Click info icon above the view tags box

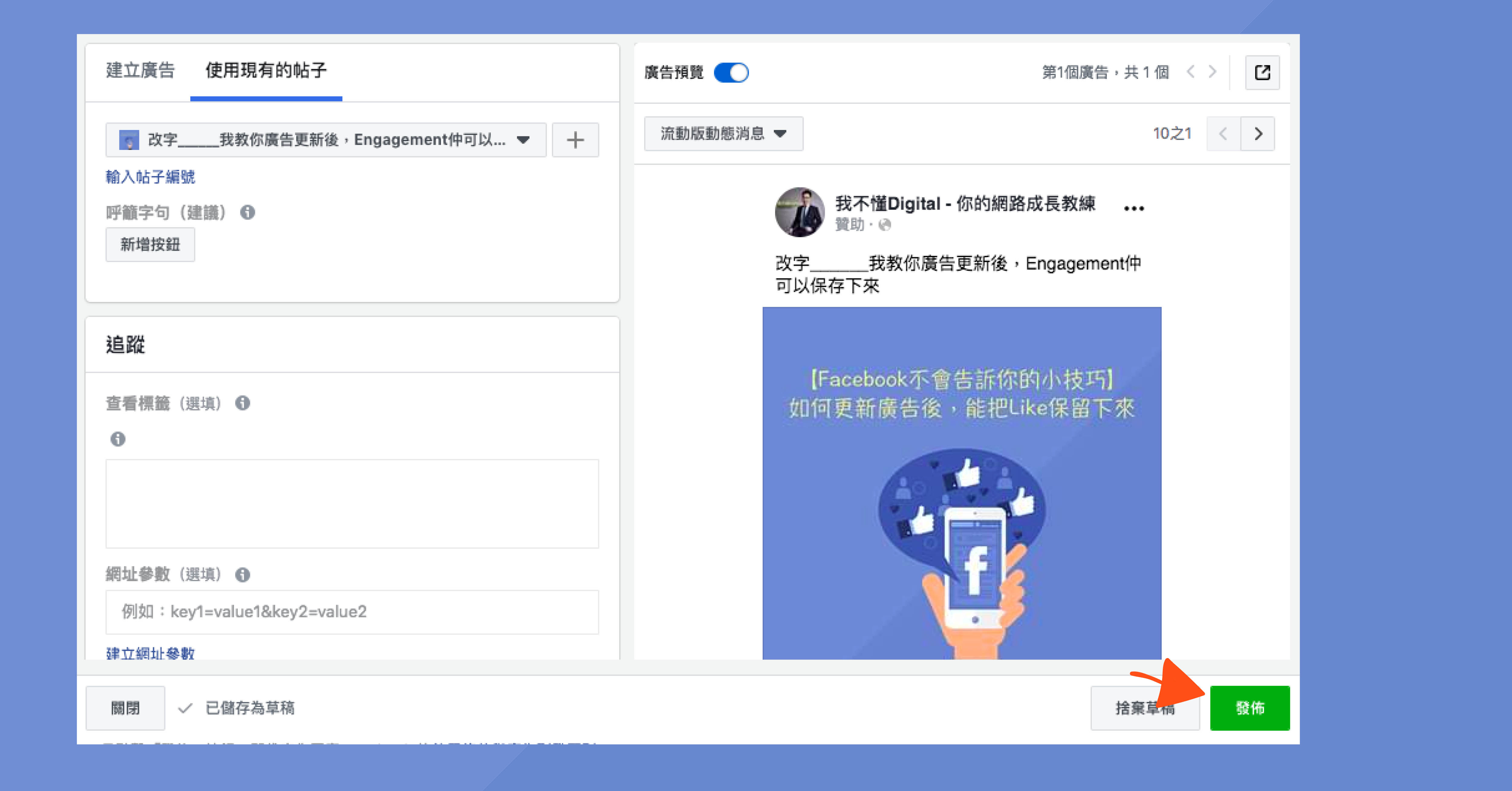(x=118, y=439)
